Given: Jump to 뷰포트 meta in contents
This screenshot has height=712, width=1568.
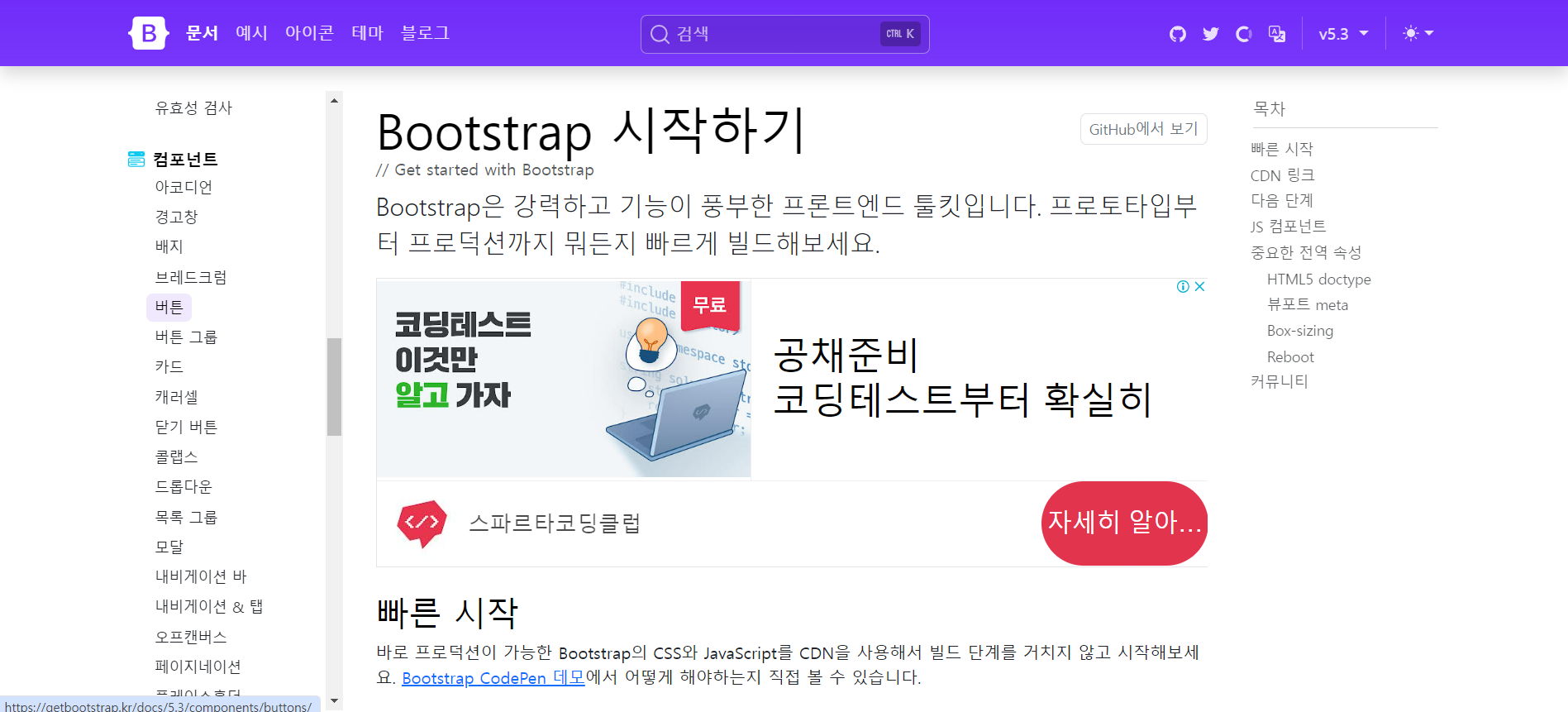Looking at the screenshot, I should coord(1308,305).
